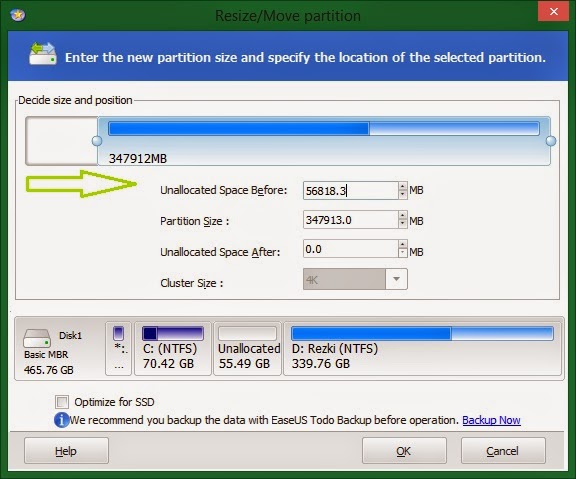The image size is (576, 479).
Task: Increase Unallocated Space After with up arrow
Action: pos(403,245)
